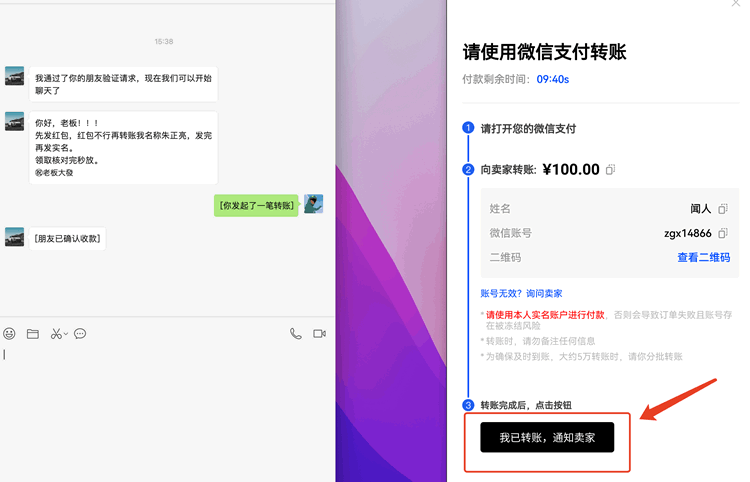Screen dimensions: 750x482
Task: Open the 查看二维码 link
Action: click(x=703, y=257)
